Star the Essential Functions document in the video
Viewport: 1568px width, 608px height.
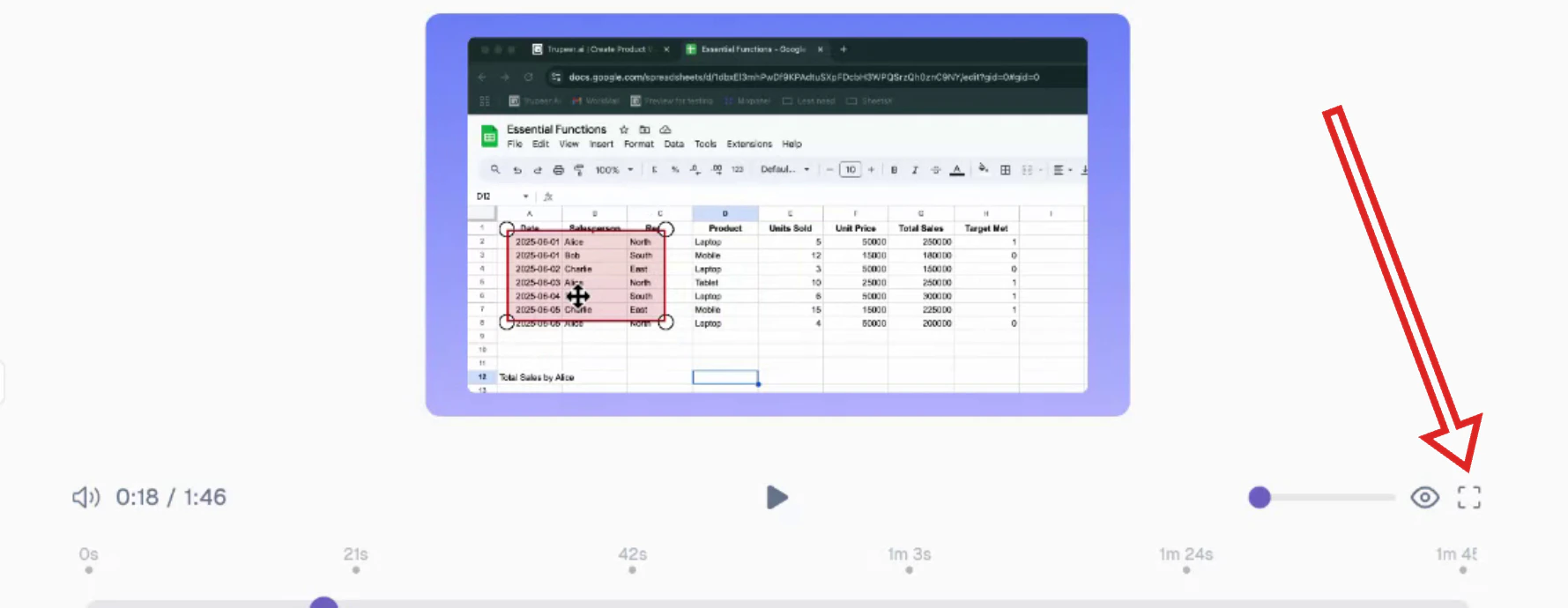point(624,130)
